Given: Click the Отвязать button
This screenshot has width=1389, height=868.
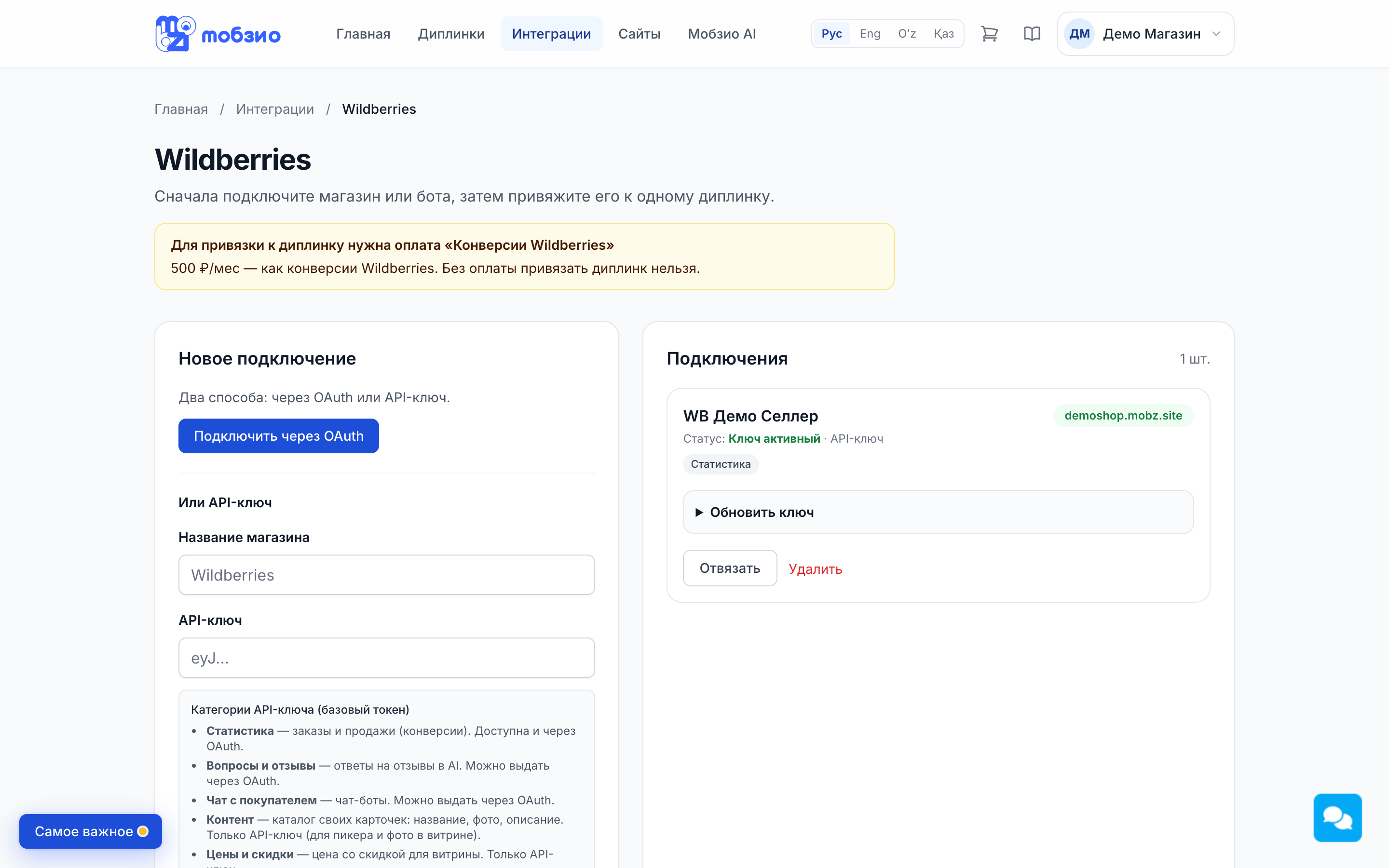Looking at the screenshot, I should [x=730, y=569].
